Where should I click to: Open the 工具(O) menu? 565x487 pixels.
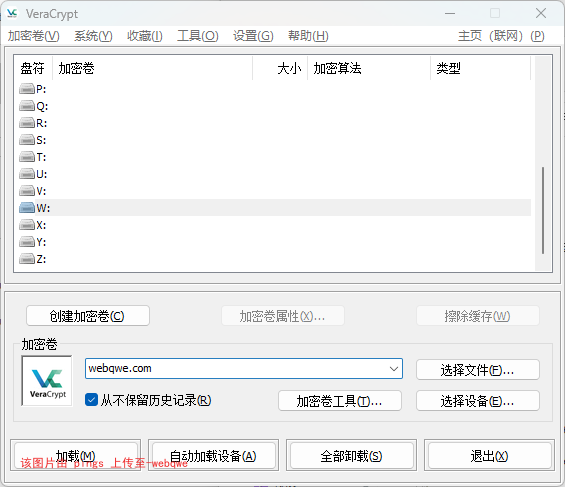point(198,36)
